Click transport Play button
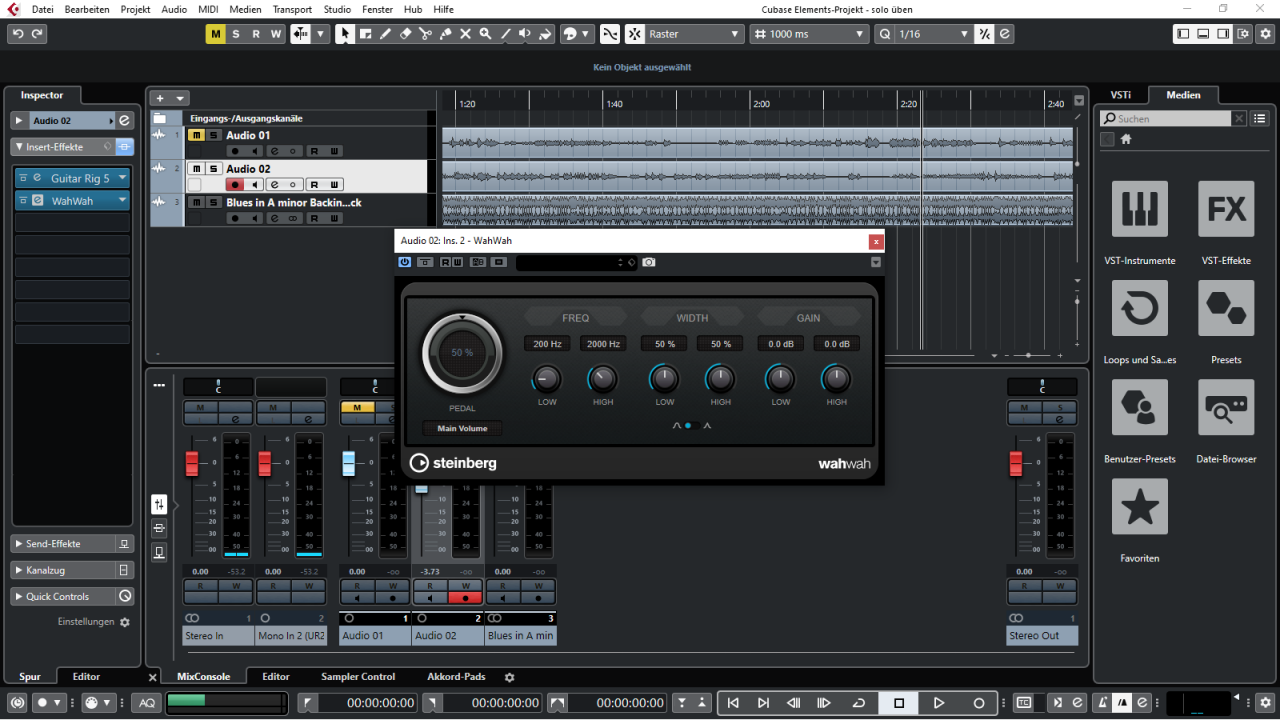Screen dimensions: 1280x720 pyautogui.click(x=939, y=703)
